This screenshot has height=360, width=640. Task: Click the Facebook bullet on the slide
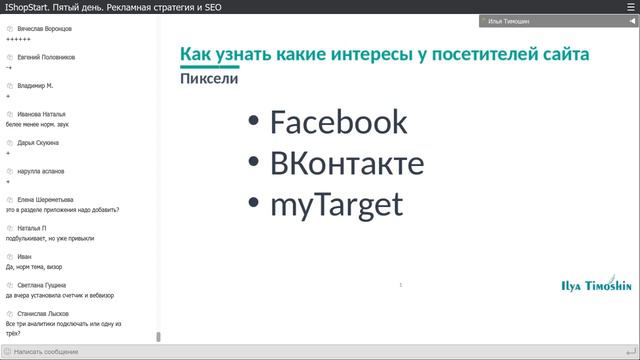coord(338,122)
